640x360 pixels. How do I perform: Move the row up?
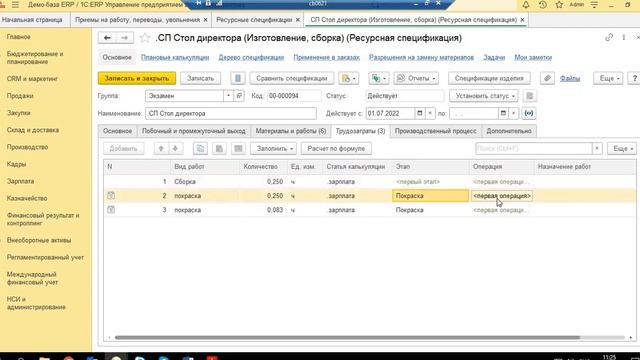pyautogui.click(x=161, y=149)
